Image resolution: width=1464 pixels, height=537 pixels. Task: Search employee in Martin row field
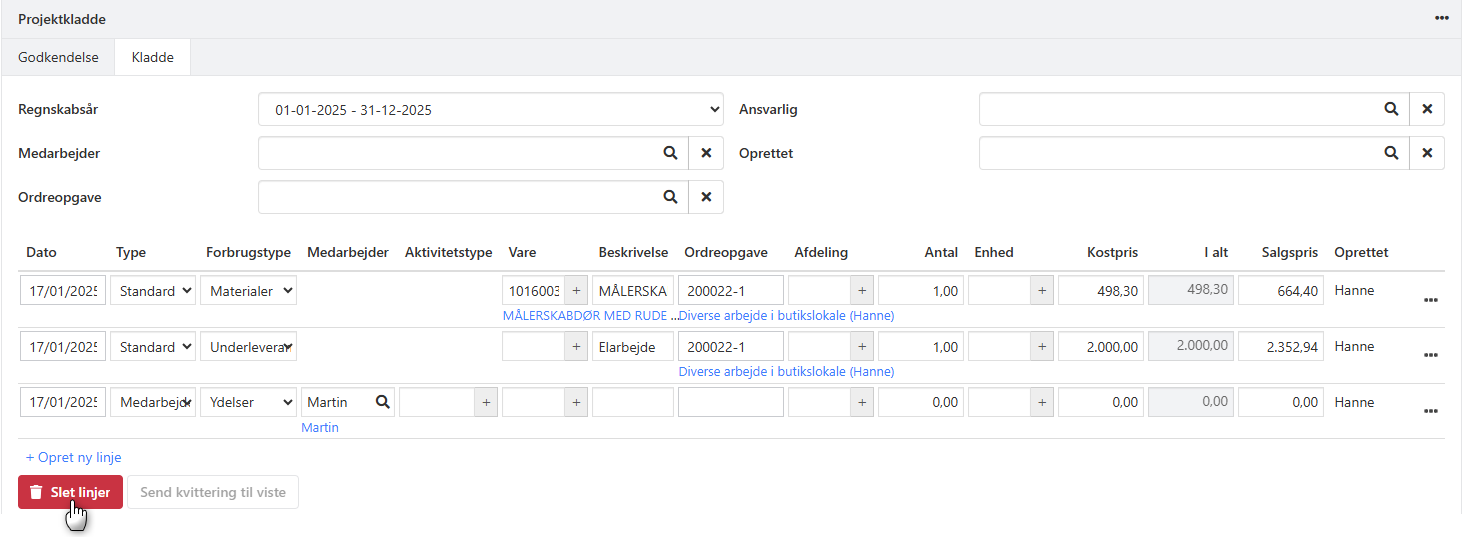(x=382, y=402)
